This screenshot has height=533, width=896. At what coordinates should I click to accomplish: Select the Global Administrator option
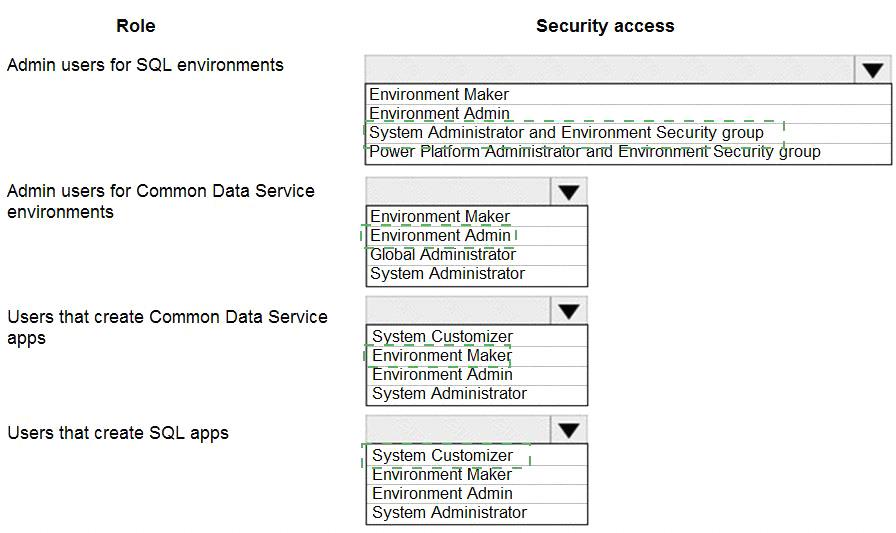tap(477, 254)
